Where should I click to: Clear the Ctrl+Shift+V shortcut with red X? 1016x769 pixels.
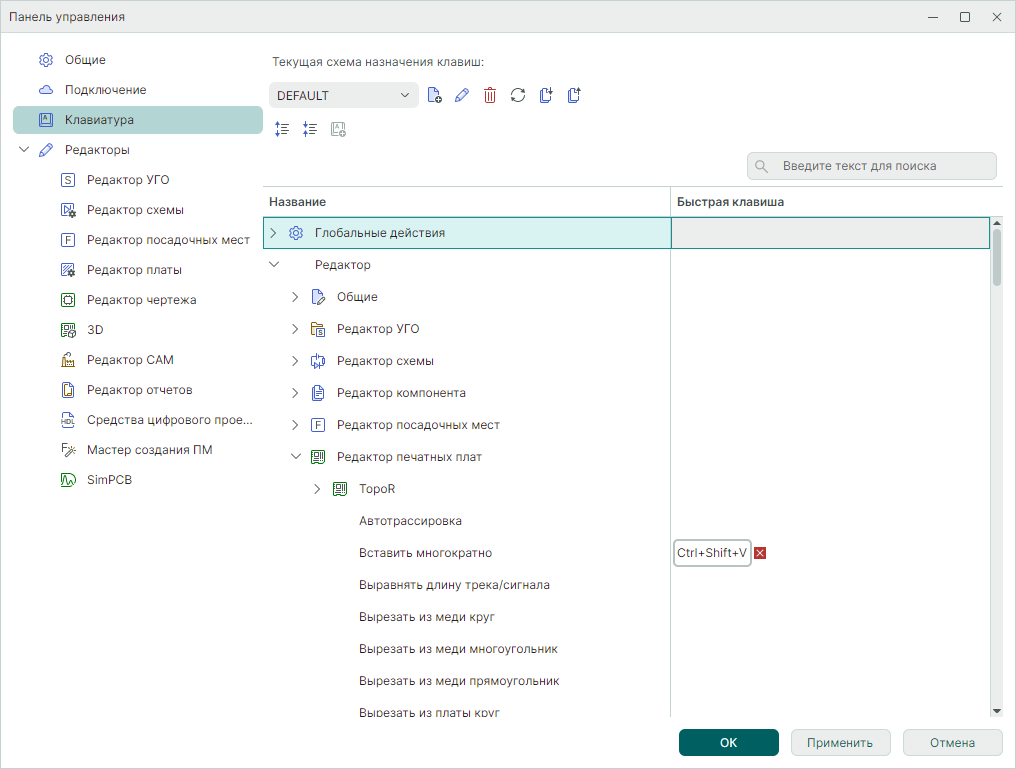click(760, 553)
